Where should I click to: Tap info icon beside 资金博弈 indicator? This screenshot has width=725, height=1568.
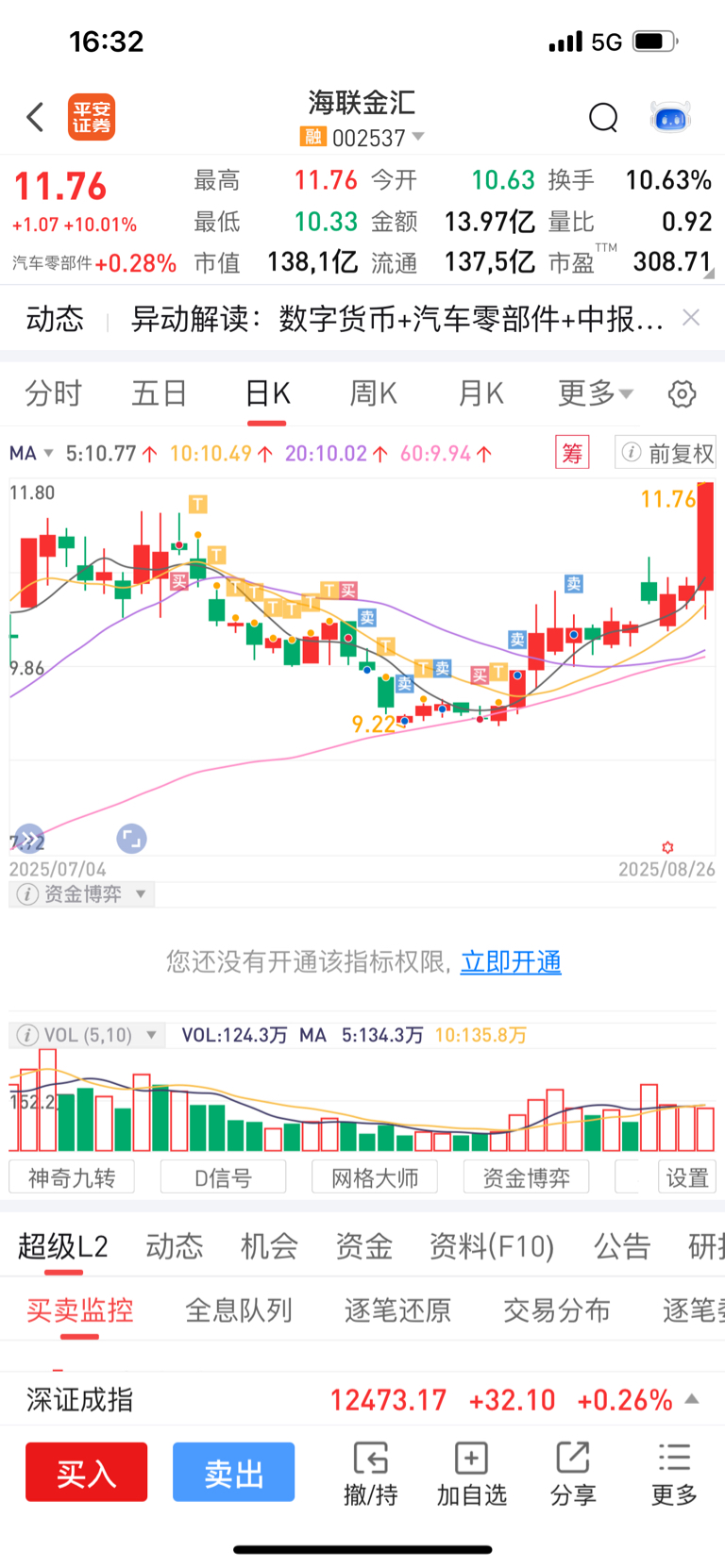pos(27,894)
